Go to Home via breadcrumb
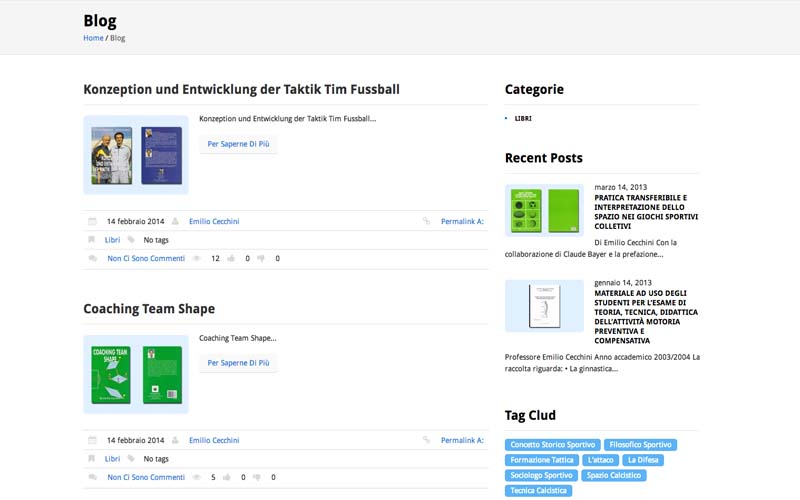Viewport: 800px width, 500px height. pyautogui.click(x=93, y=38)
